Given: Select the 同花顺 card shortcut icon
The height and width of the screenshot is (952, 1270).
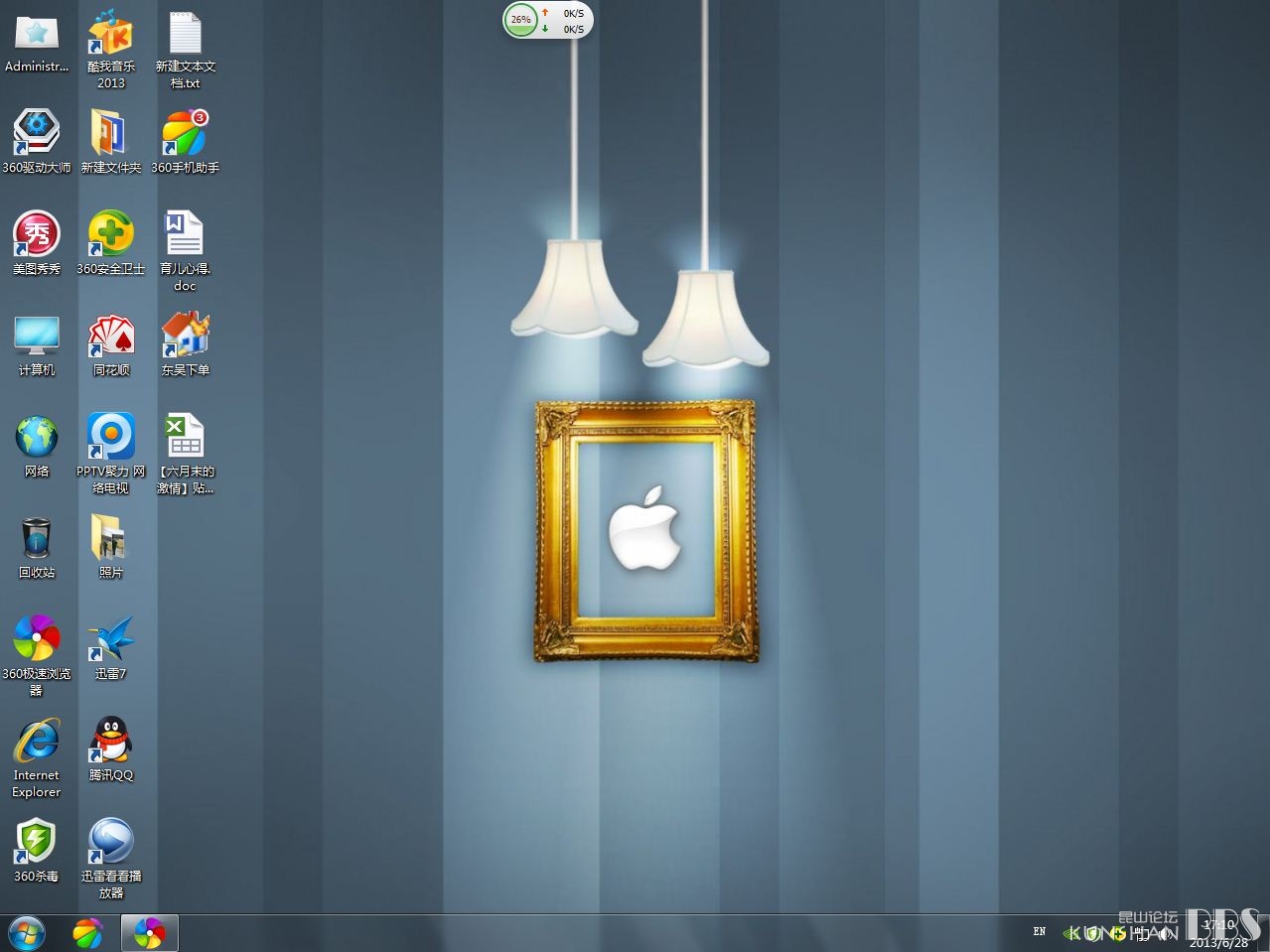Looking at the screenshot, I should (111, 344).
